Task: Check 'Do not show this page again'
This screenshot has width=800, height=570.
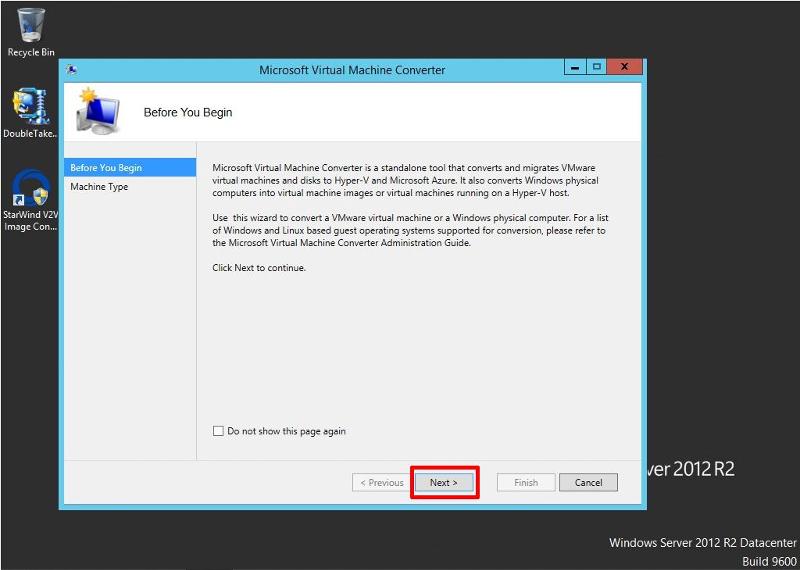Action: (x=218, y=431)
